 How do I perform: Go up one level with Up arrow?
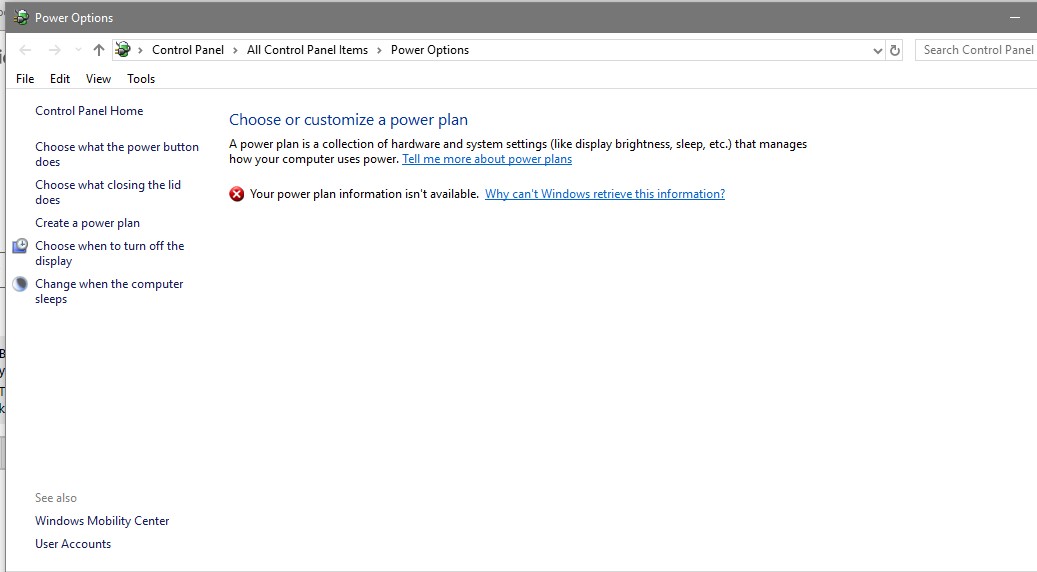tap(99, 50)
